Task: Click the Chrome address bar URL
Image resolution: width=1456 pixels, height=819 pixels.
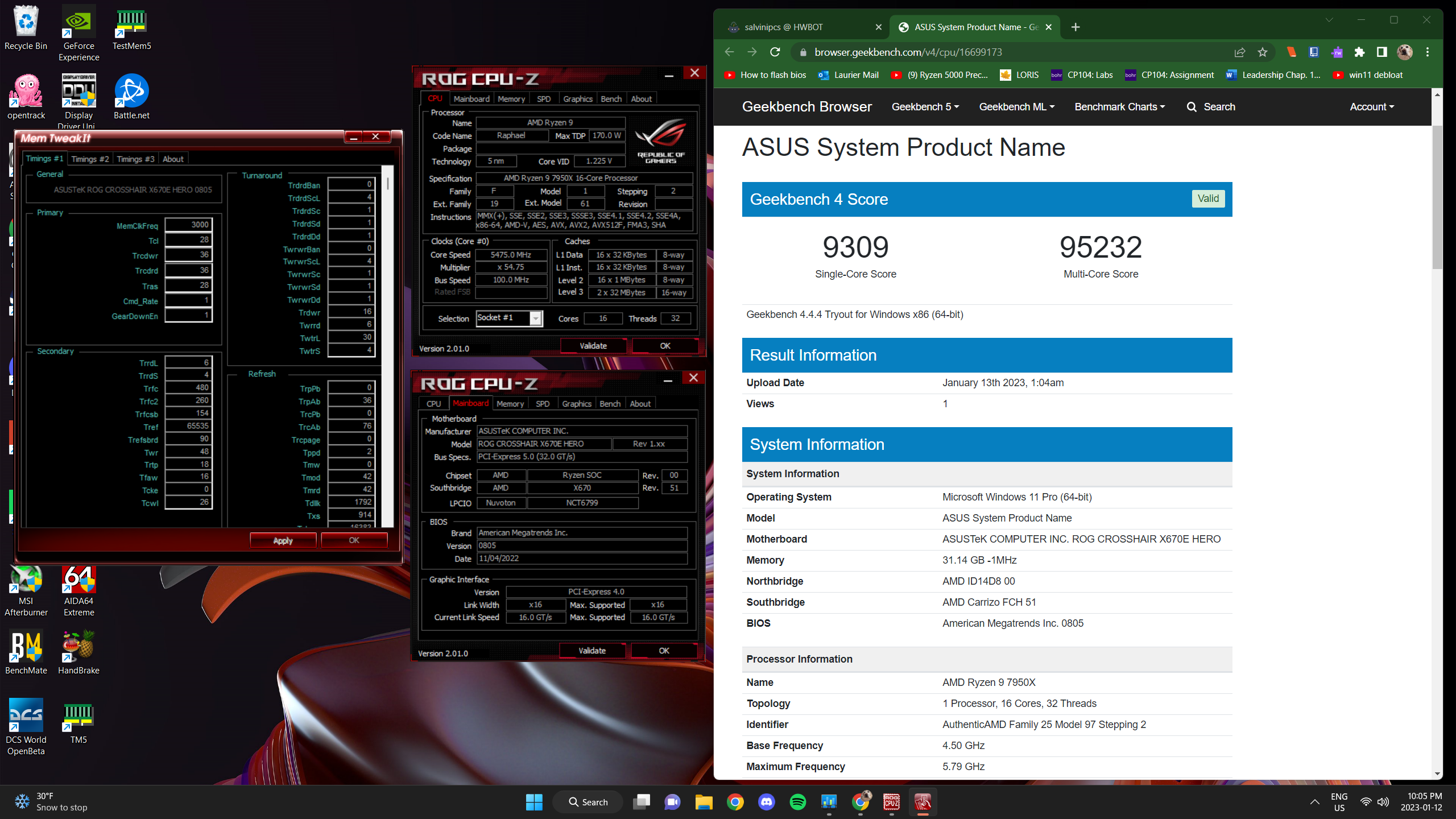Action: point(908,52)
